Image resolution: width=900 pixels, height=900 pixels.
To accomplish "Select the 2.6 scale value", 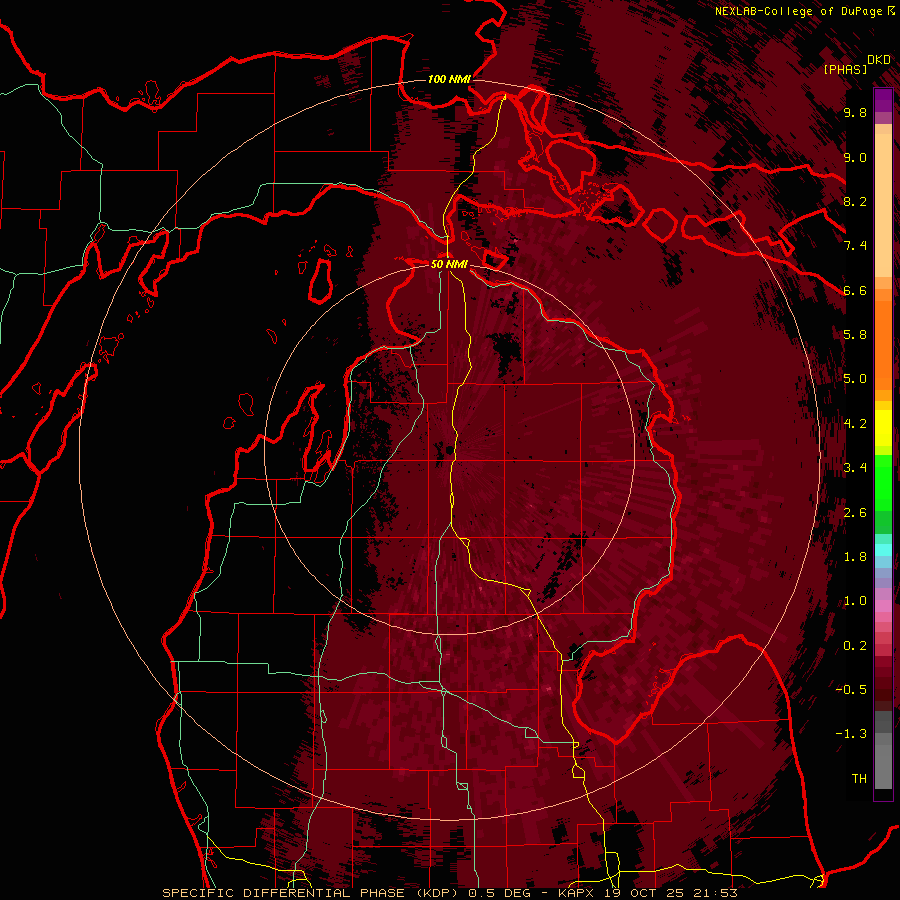I will click(x=855, y=513).
